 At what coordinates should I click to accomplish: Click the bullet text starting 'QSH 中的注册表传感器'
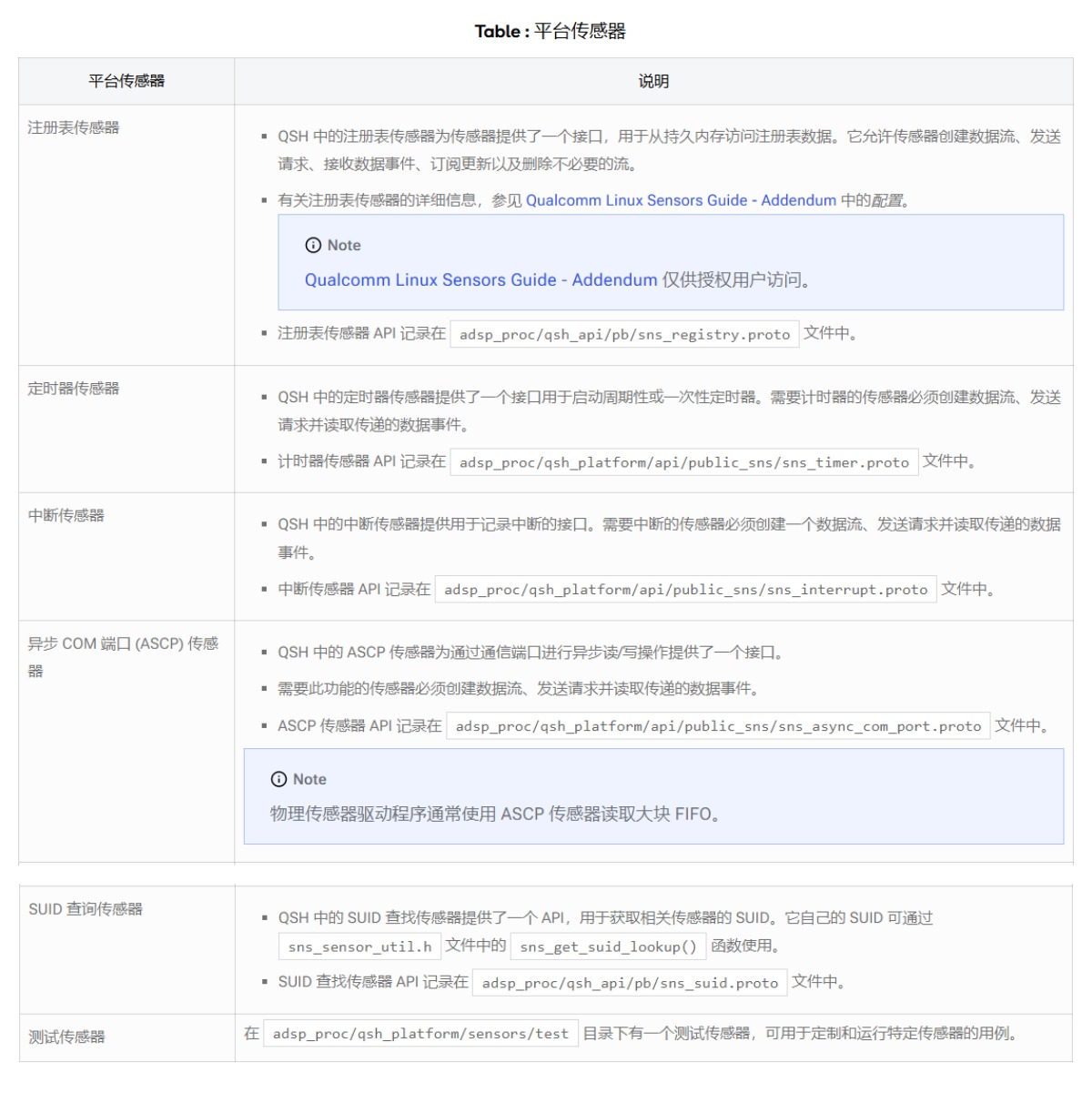(669, 150)
